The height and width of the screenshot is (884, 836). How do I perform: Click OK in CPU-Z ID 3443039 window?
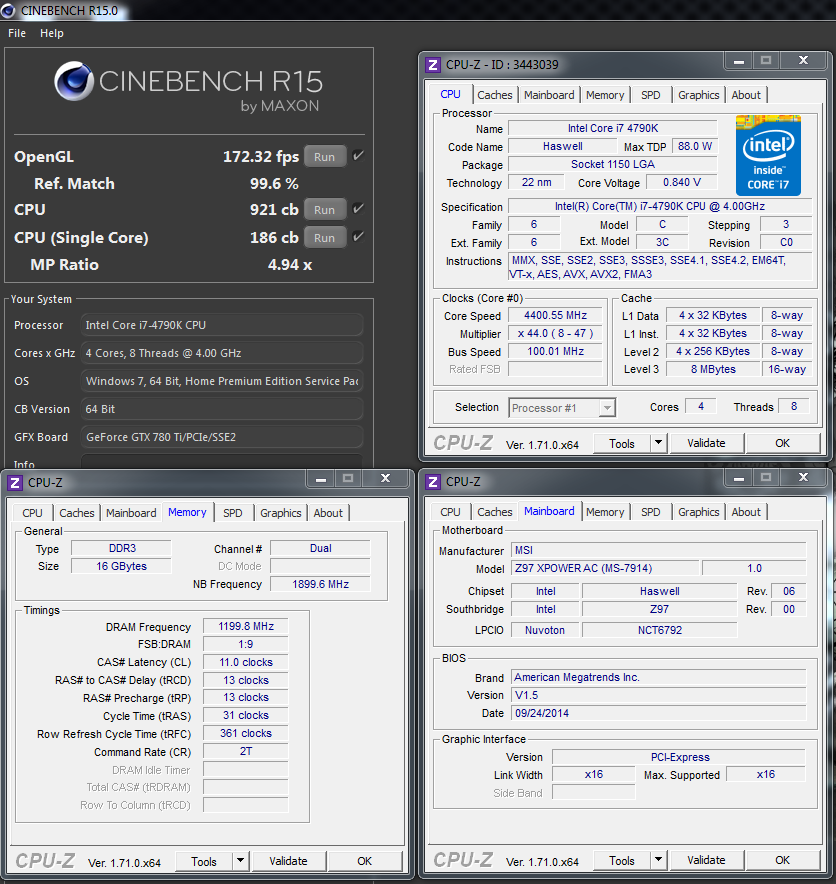pyautogui.click(x=782, y=443)
